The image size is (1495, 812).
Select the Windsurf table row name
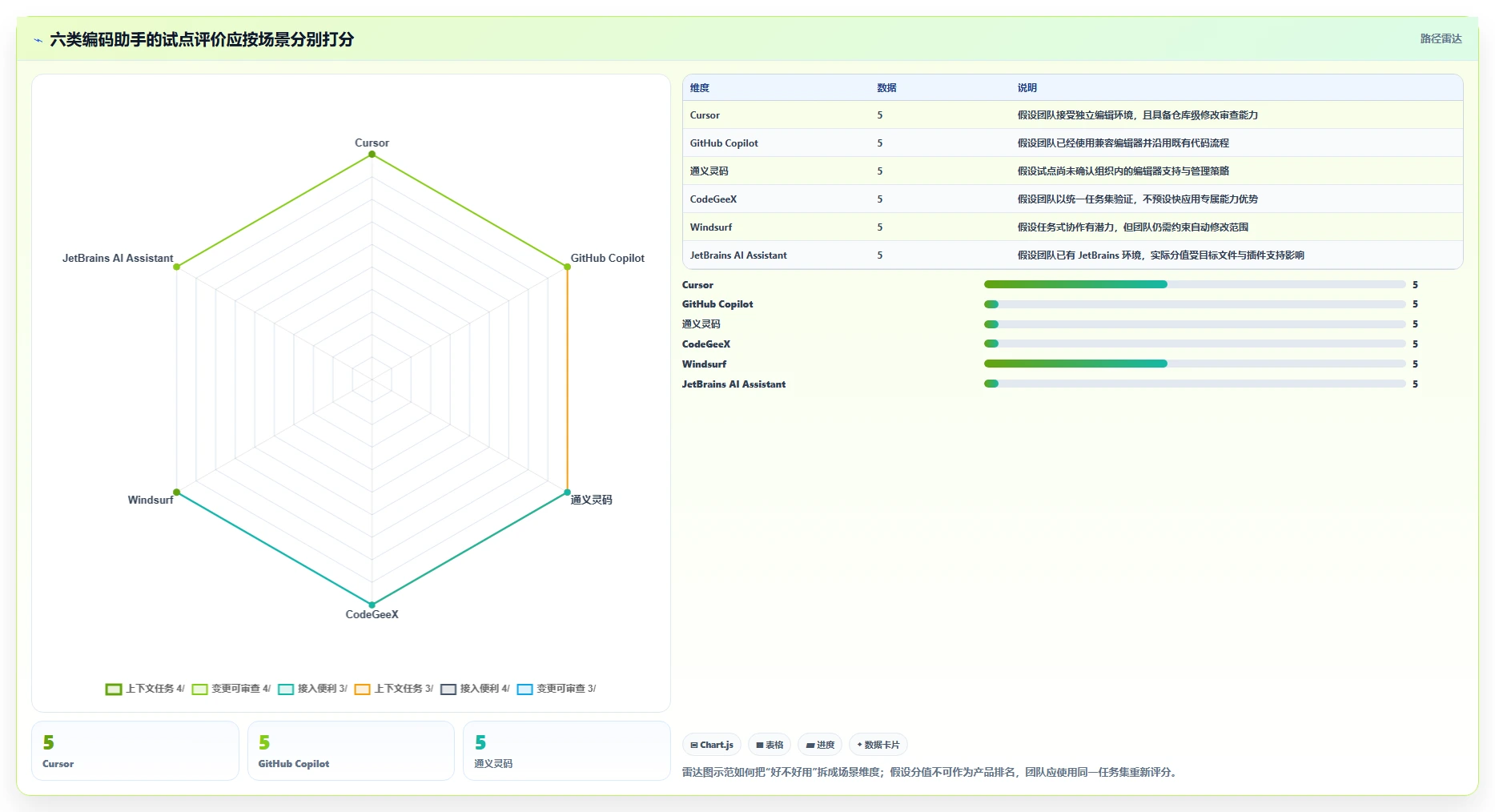pos(711,227)
